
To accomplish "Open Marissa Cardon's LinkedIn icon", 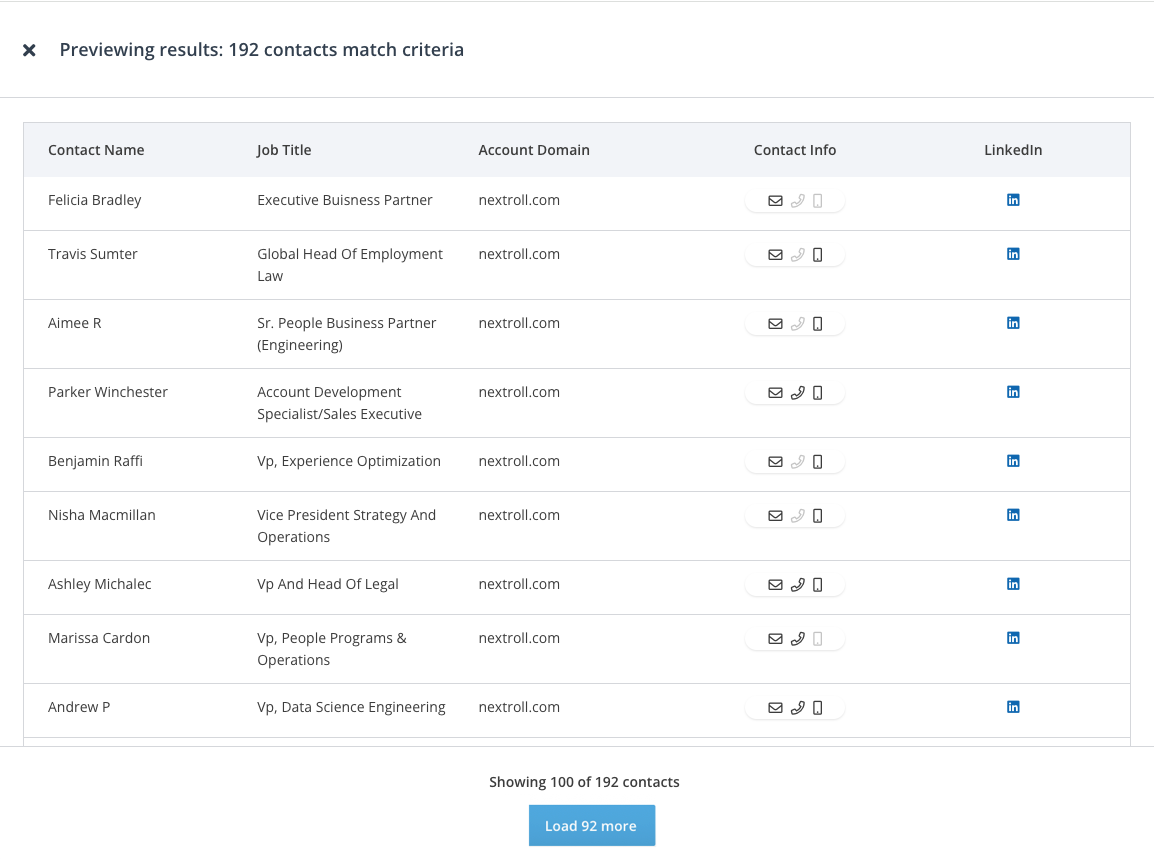I will [1013, 638].
